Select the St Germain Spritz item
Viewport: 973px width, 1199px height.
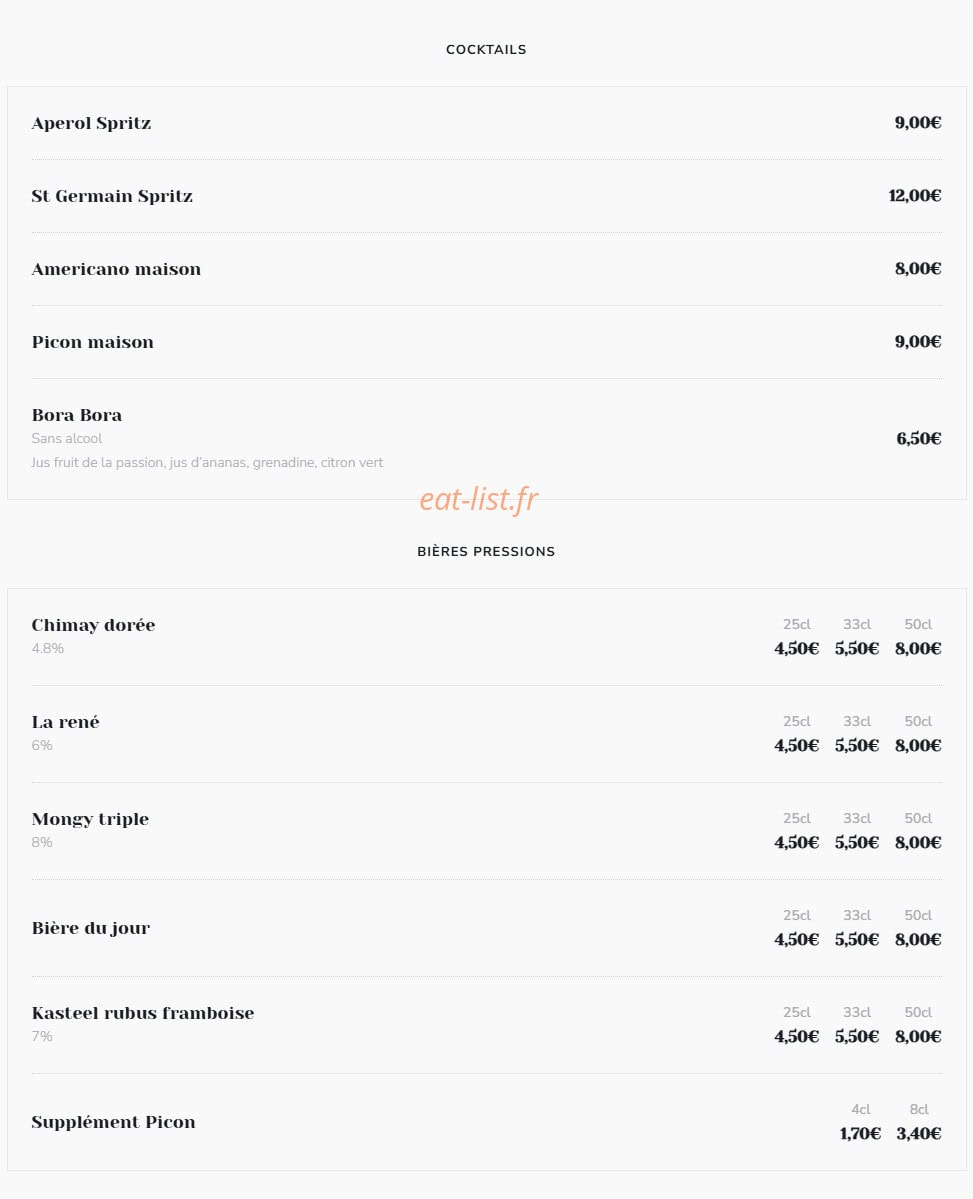click(x=112, y=196)
